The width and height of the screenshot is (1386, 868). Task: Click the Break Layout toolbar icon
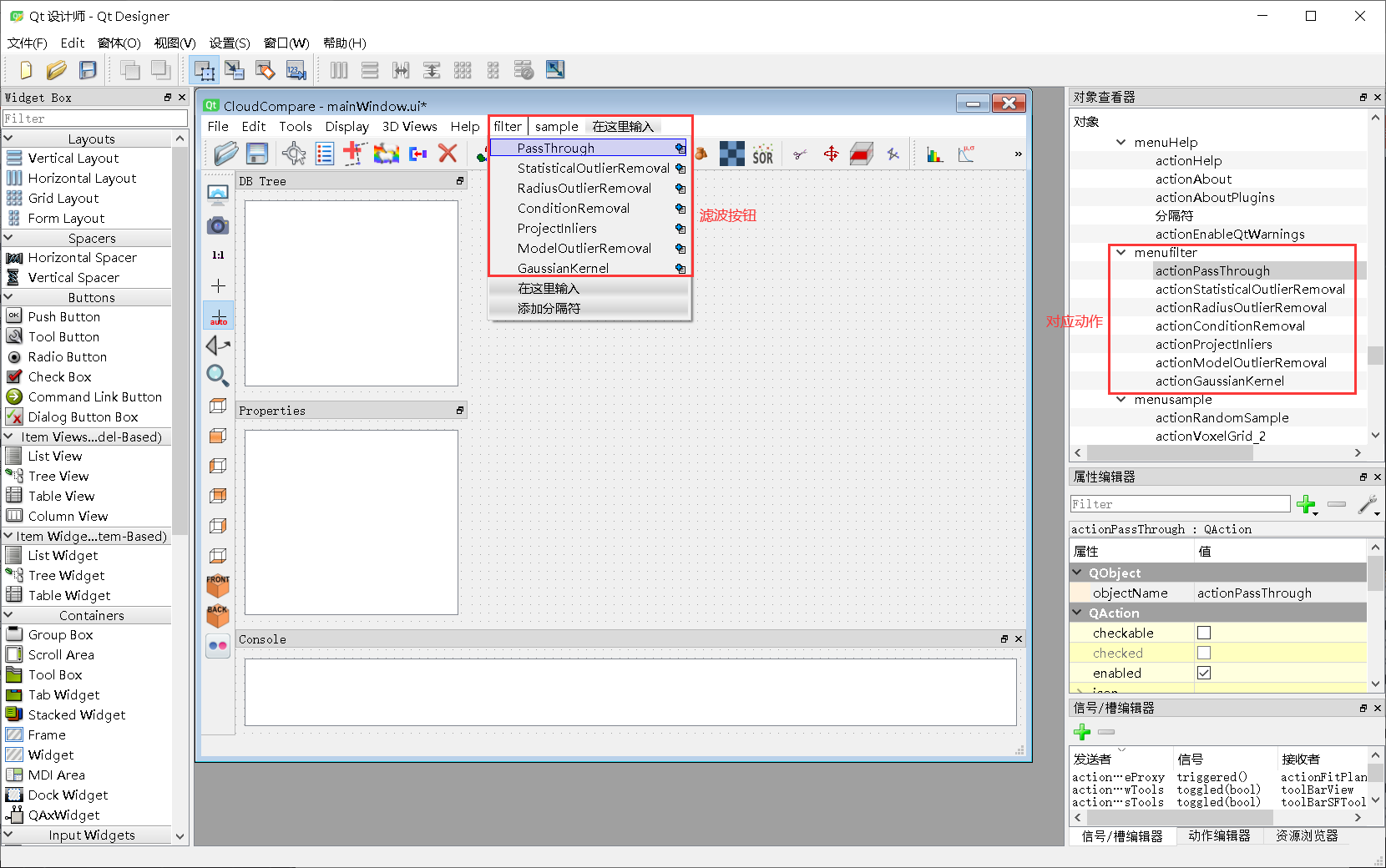coord(524,70)
